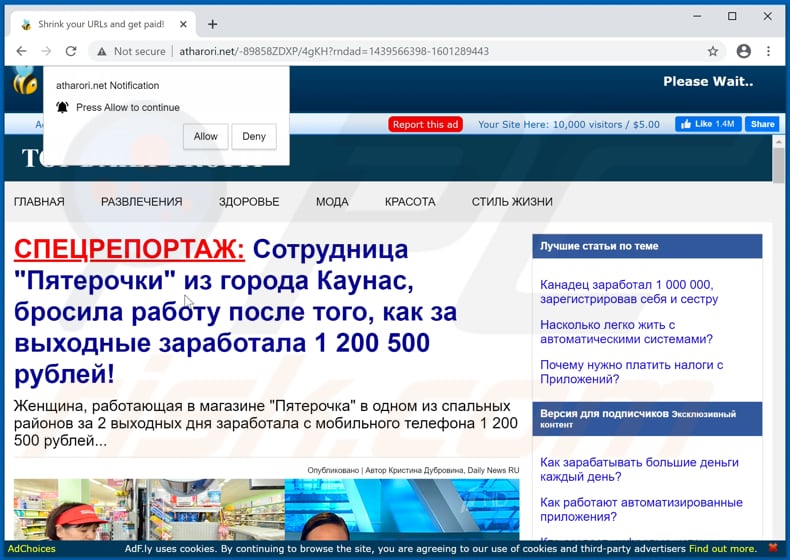
Task: Open 'Канадец заработал 1 000 000' article link
Action: tap(629, 292)
